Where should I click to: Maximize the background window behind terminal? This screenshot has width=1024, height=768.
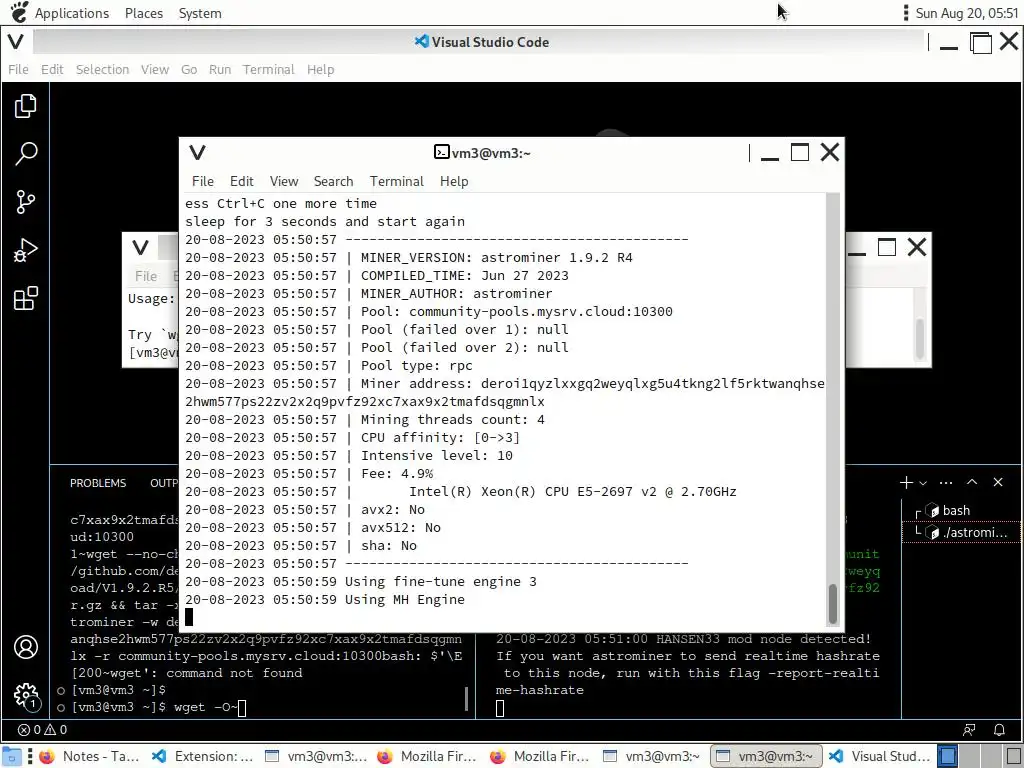(x=887, y=248)
